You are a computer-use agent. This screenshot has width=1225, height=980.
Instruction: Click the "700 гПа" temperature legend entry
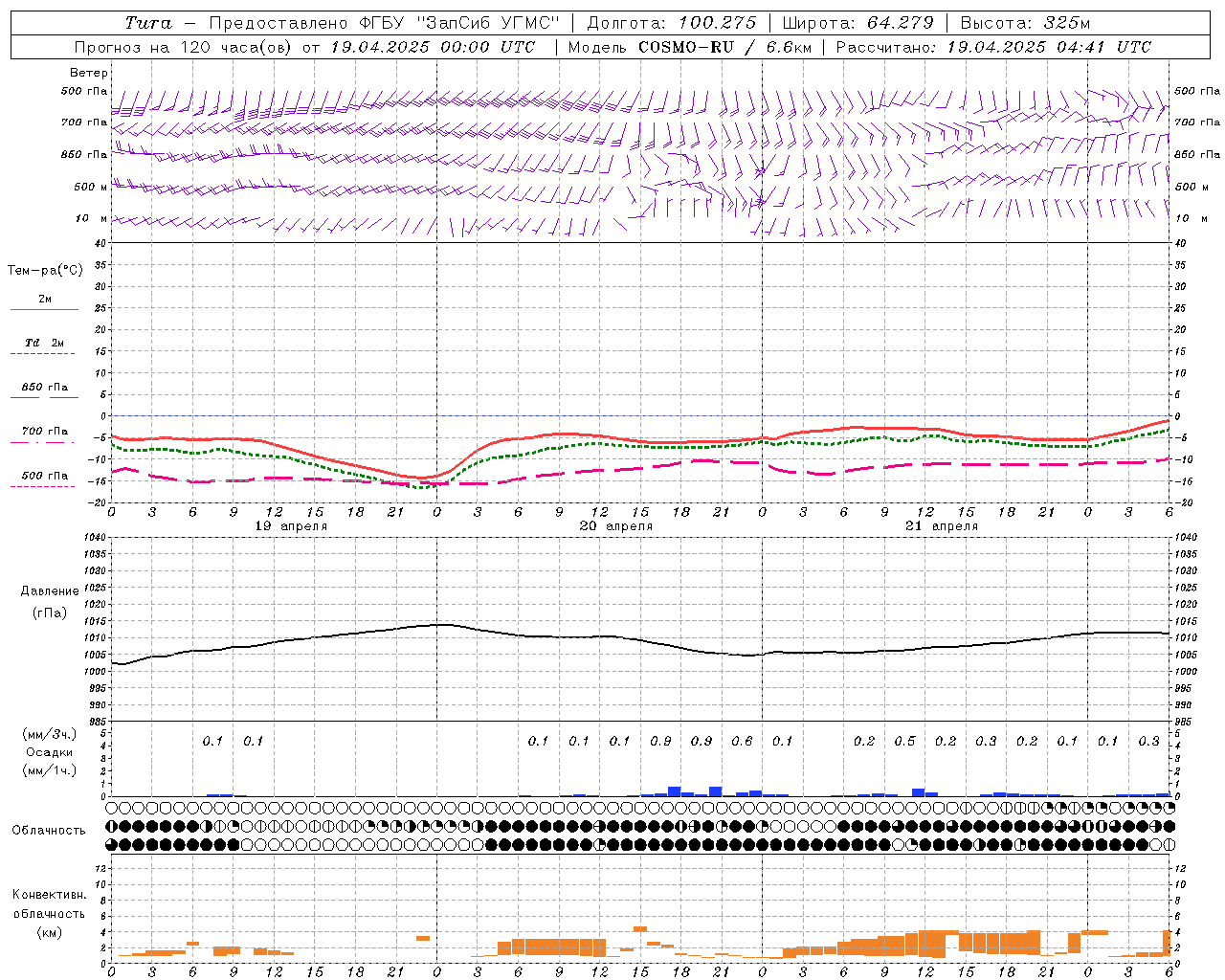44,432
